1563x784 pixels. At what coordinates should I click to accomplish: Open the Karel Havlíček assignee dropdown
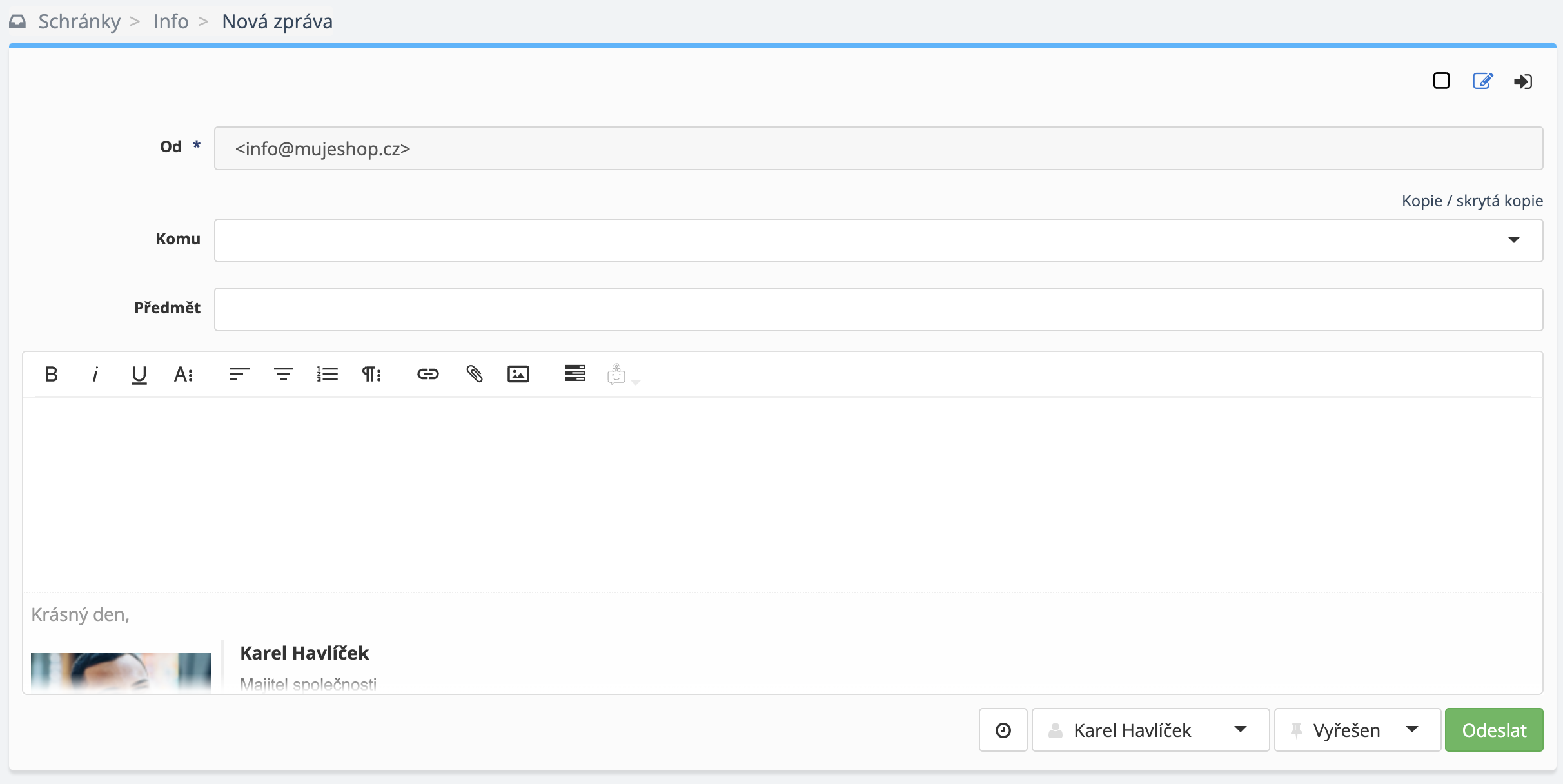[1150, 730]
